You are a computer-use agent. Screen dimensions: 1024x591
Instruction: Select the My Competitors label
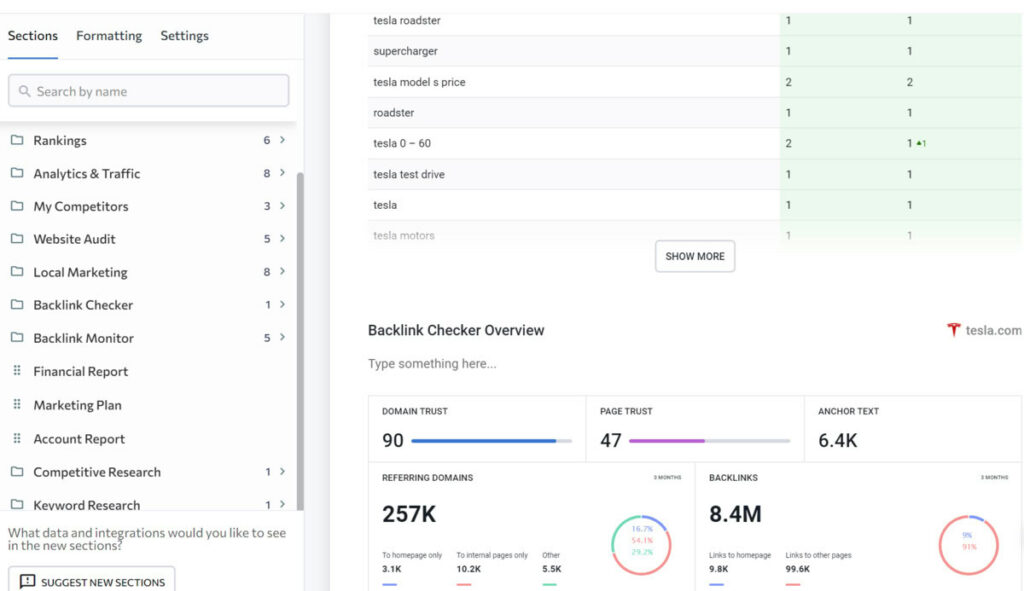[x=81, y=206]
